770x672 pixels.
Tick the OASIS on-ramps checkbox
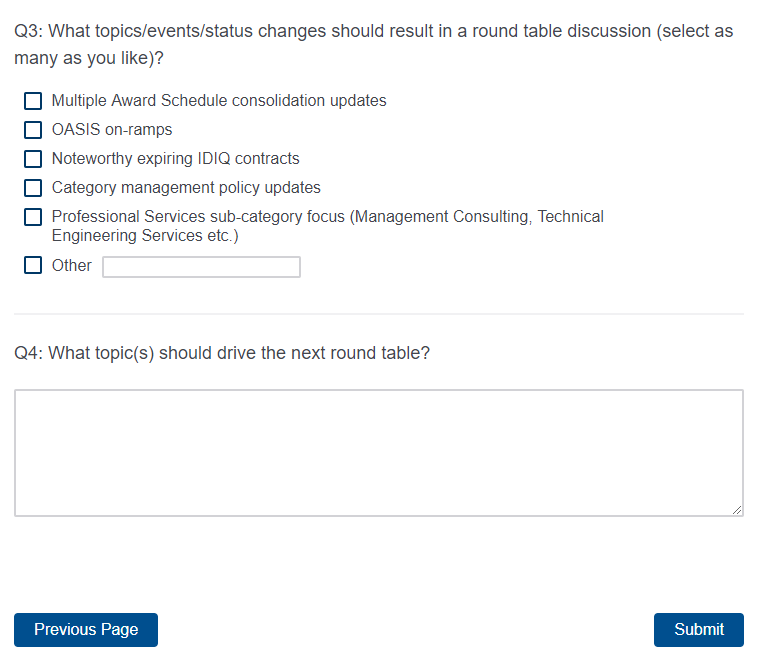(x=33, y=130)
